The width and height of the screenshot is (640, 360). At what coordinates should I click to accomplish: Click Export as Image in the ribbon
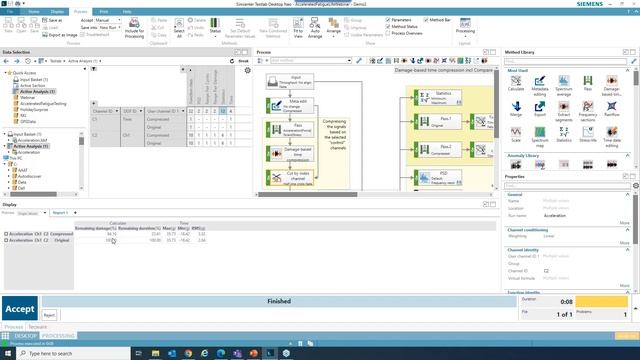tap(60, 35)
